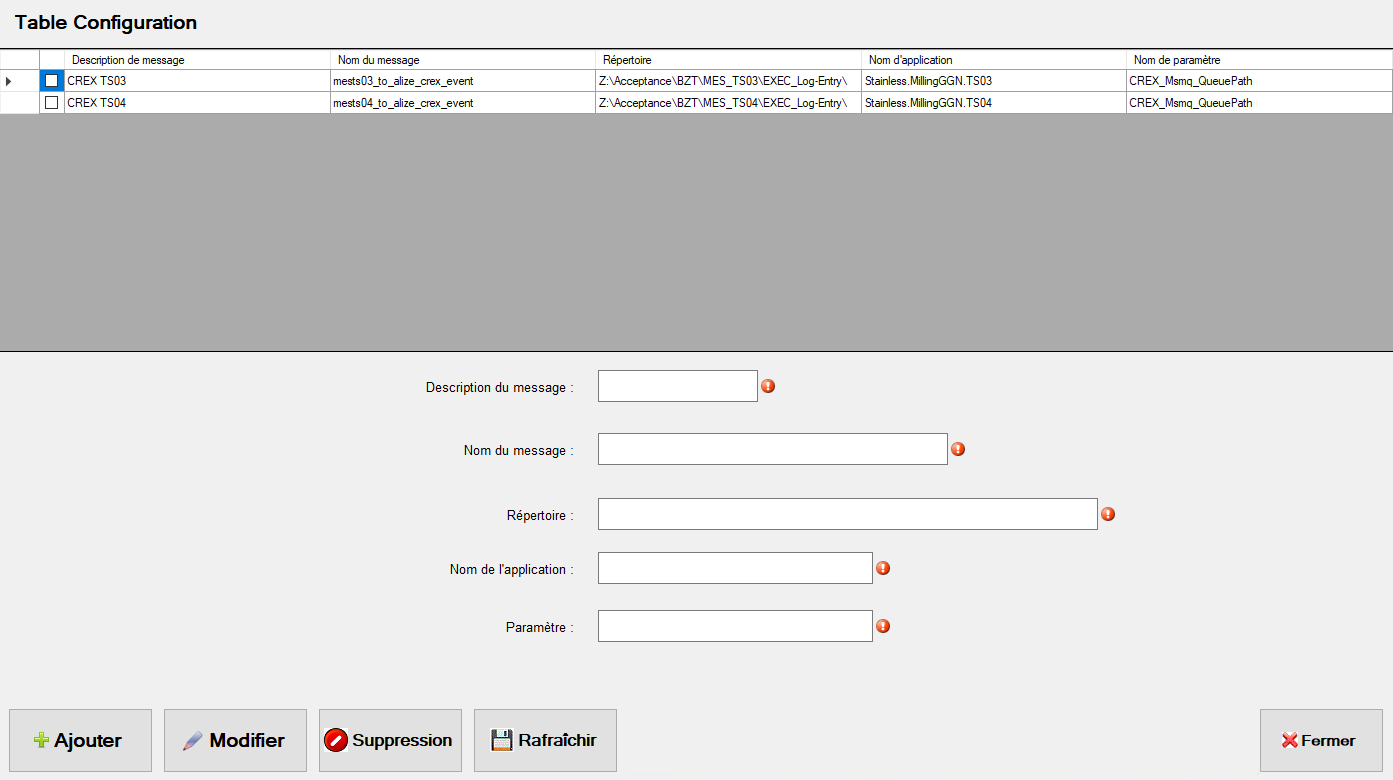
Task: Click inside the Paramètre input field
Action: click(x=734, y=625)
